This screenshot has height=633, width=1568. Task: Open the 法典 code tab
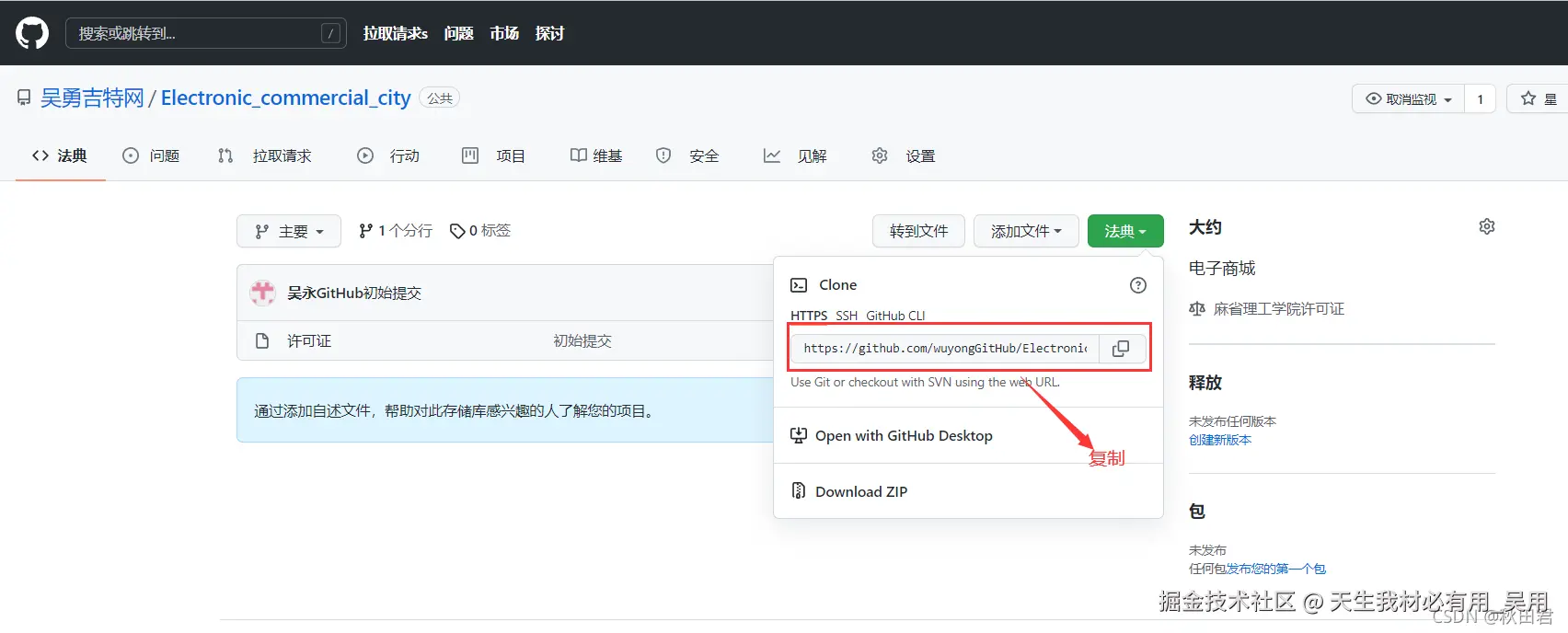[60, 155]
